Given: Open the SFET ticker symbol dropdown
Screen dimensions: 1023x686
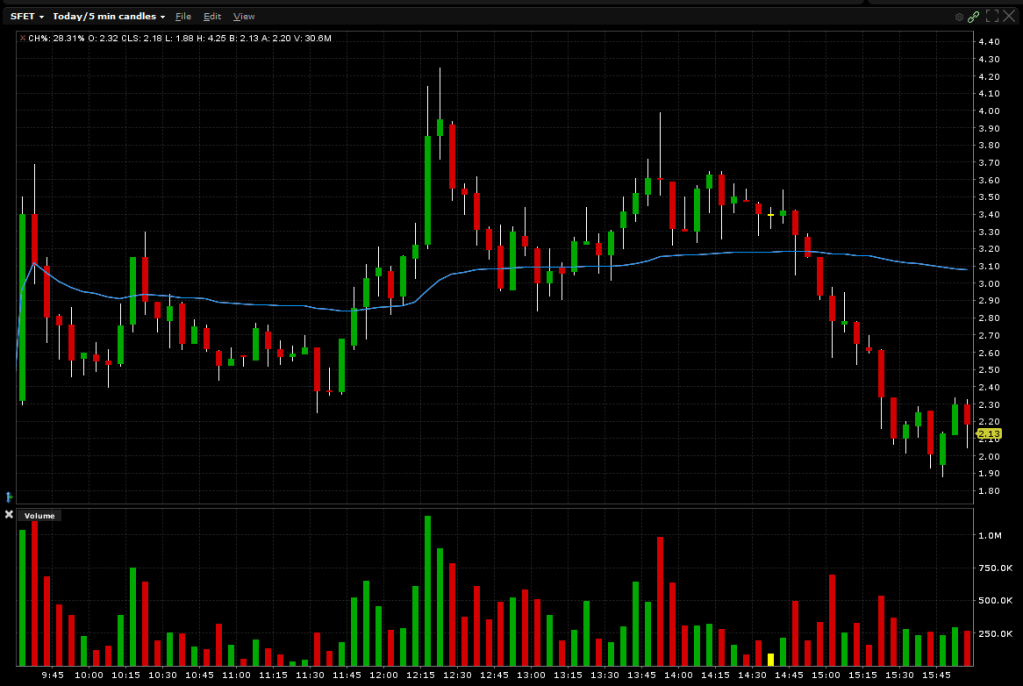Looking at the screenshot, I should (x=27, y=16).
